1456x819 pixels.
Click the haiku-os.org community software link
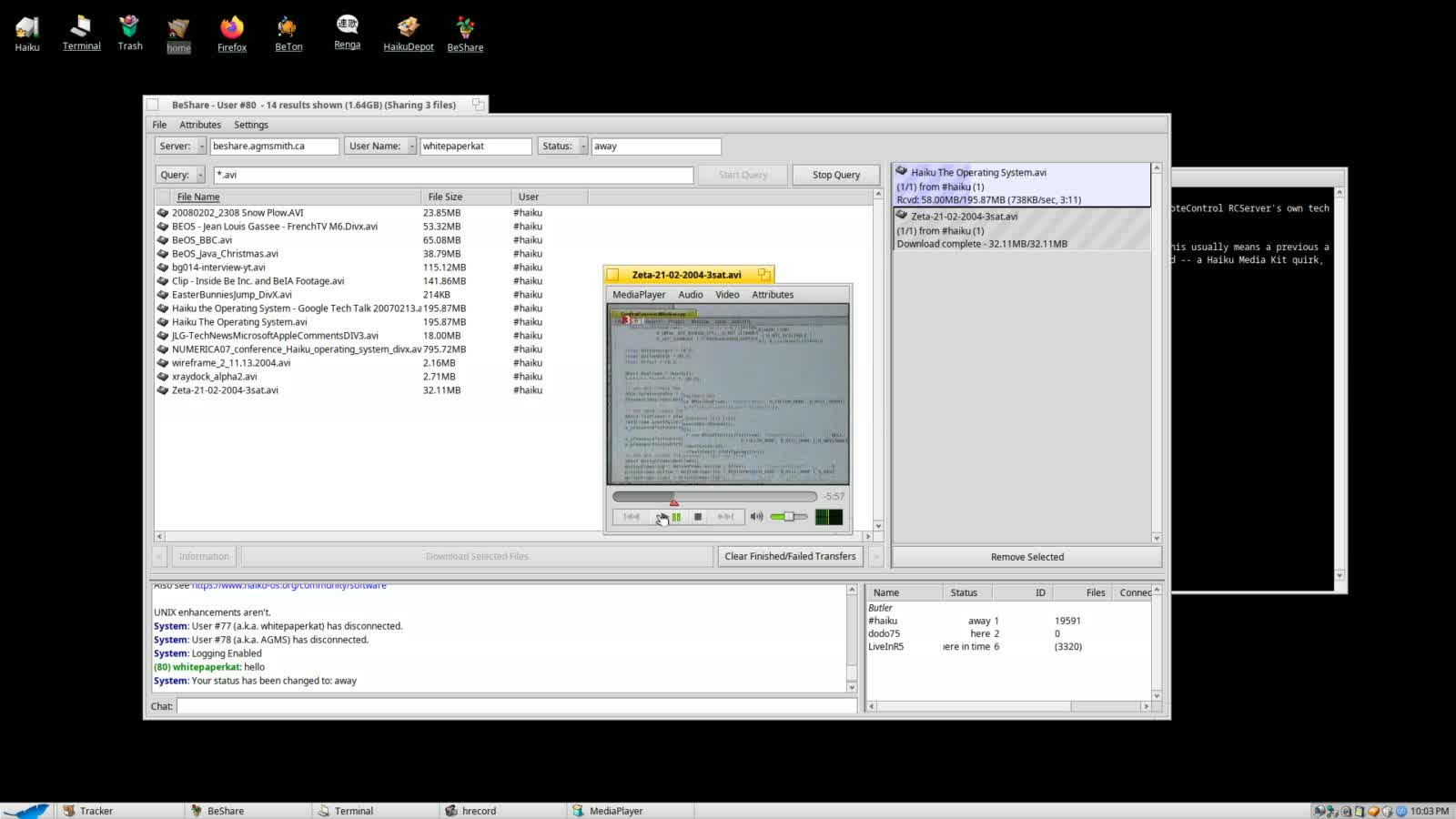click(x=288, y=586)
